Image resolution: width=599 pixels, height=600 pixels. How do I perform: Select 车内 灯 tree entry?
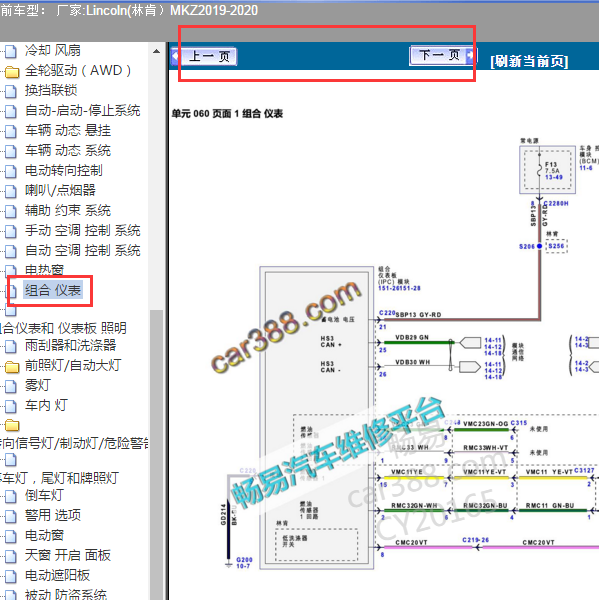point(46,405)
